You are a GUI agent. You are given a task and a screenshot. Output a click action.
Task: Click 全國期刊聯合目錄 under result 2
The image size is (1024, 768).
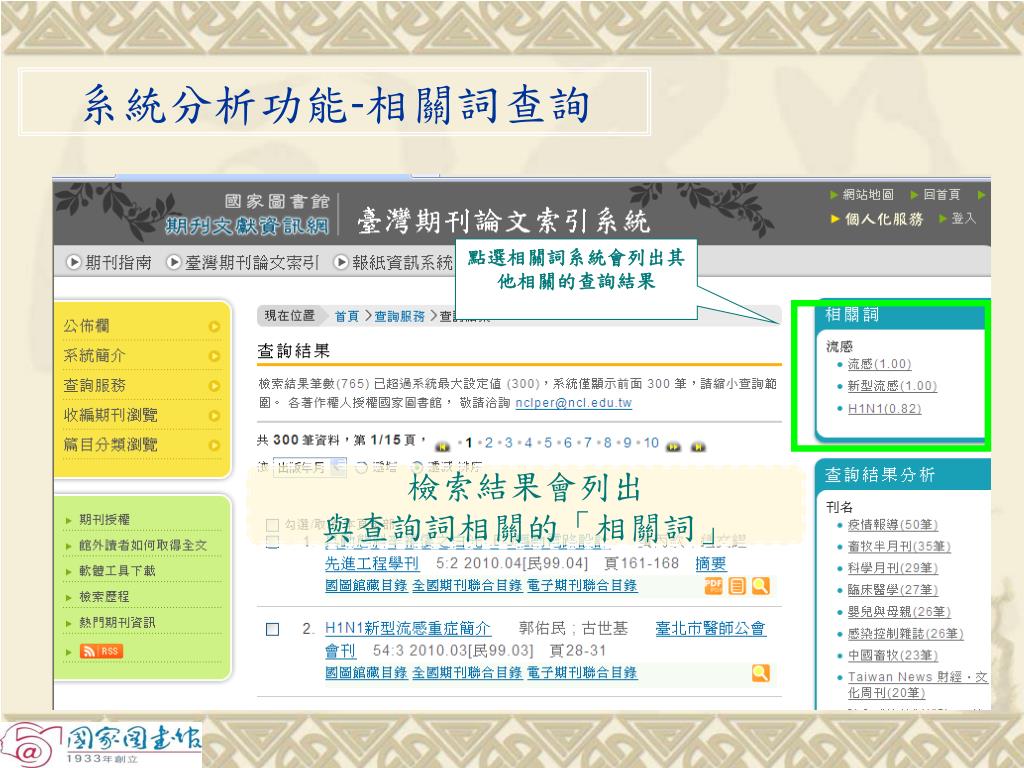pyautogui.click(x=467, y=673)
